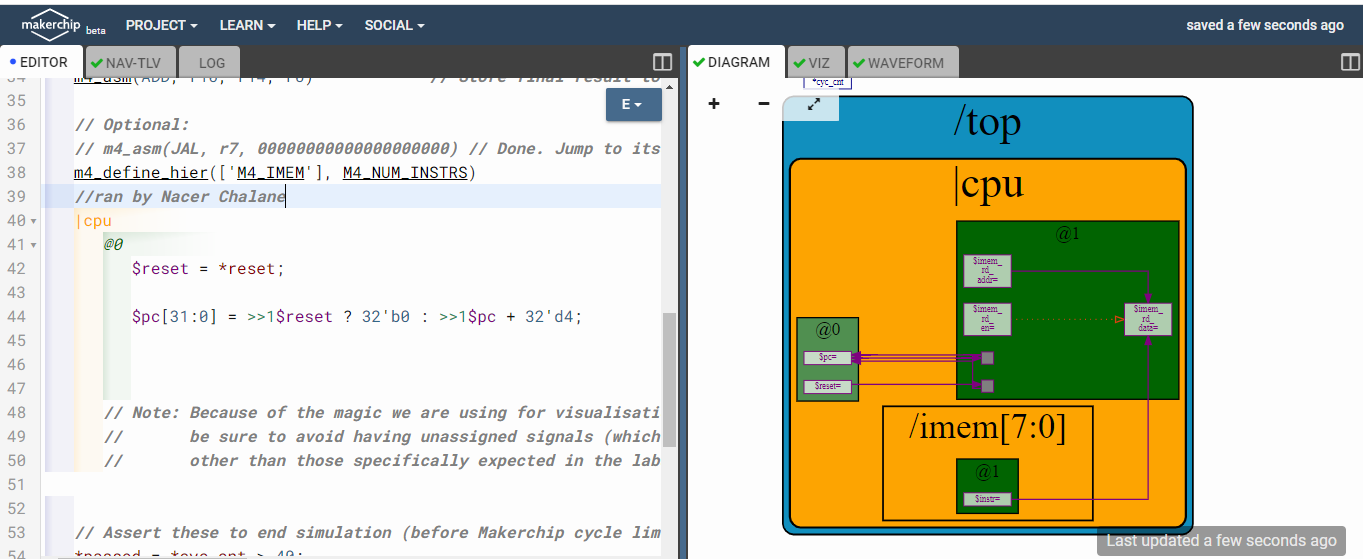Click line number 36 in gutter
The image size is (1363, 559).
16,125
